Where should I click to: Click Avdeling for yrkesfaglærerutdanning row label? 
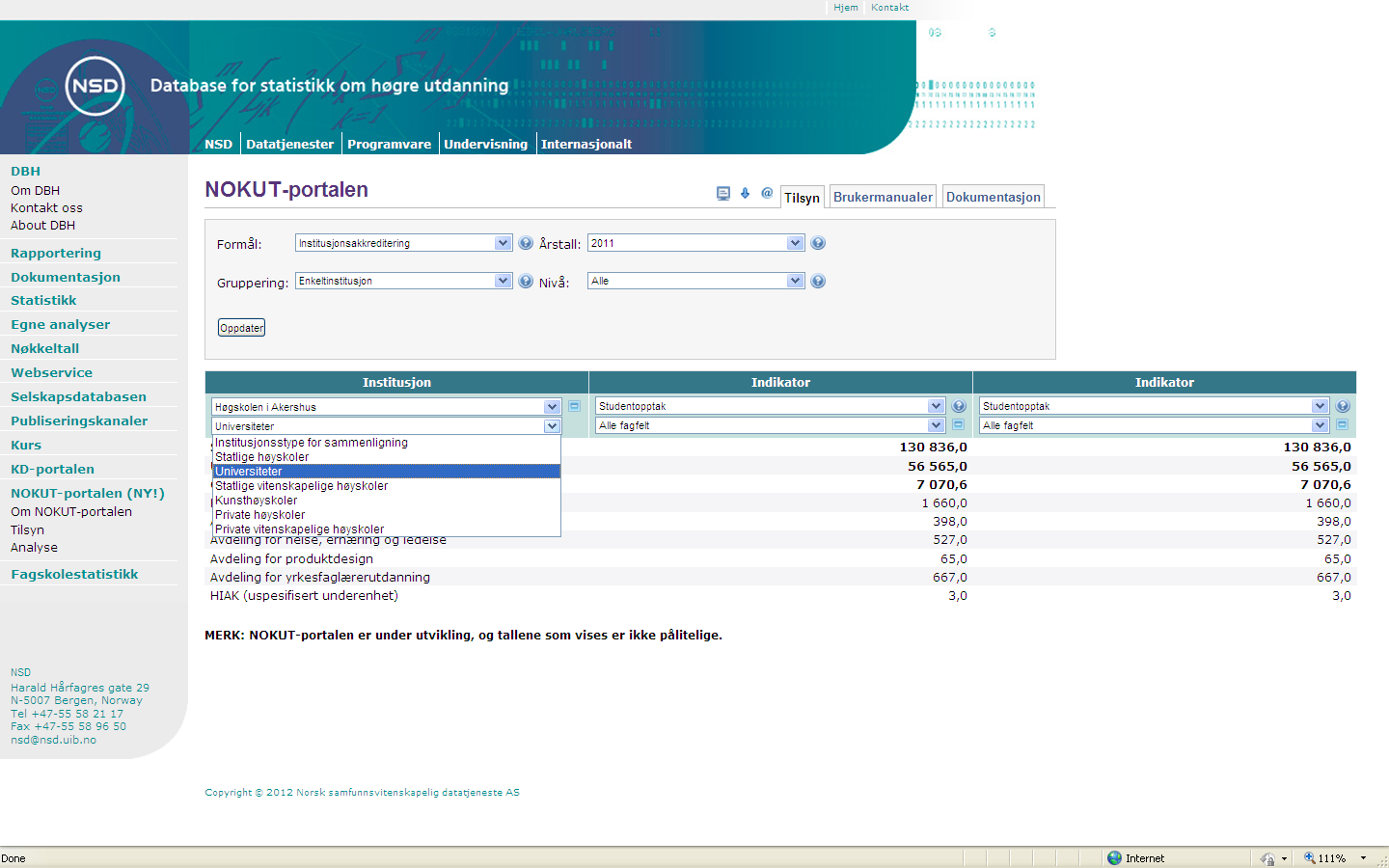pyautogui.click(x=320, y=577)
